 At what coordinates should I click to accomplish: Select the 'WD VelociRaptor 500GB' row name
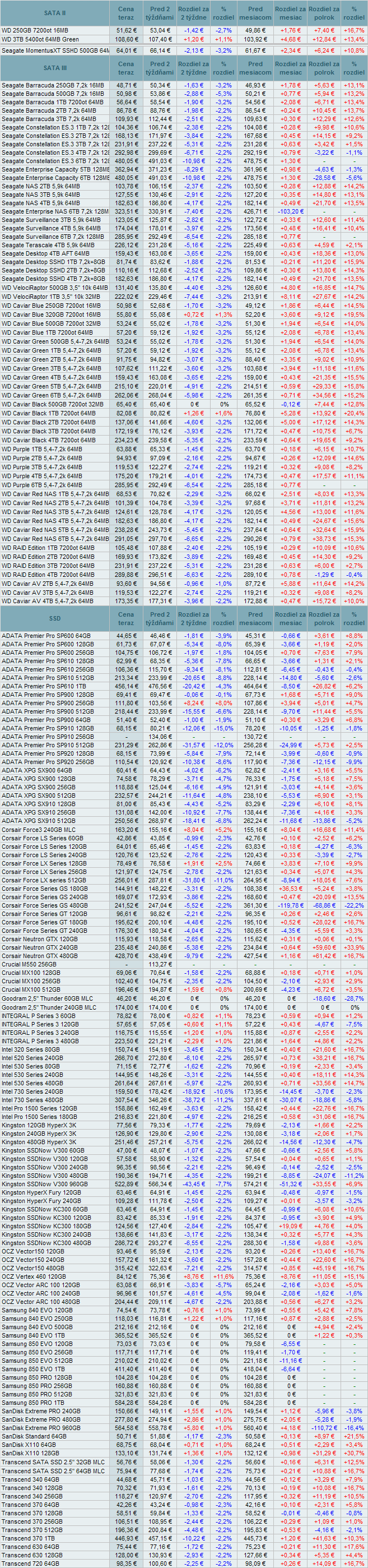[55, 287]
